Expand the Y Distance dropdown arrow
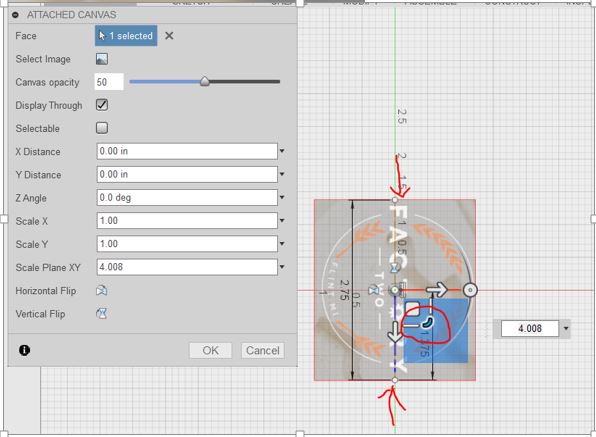 point(282,174)
